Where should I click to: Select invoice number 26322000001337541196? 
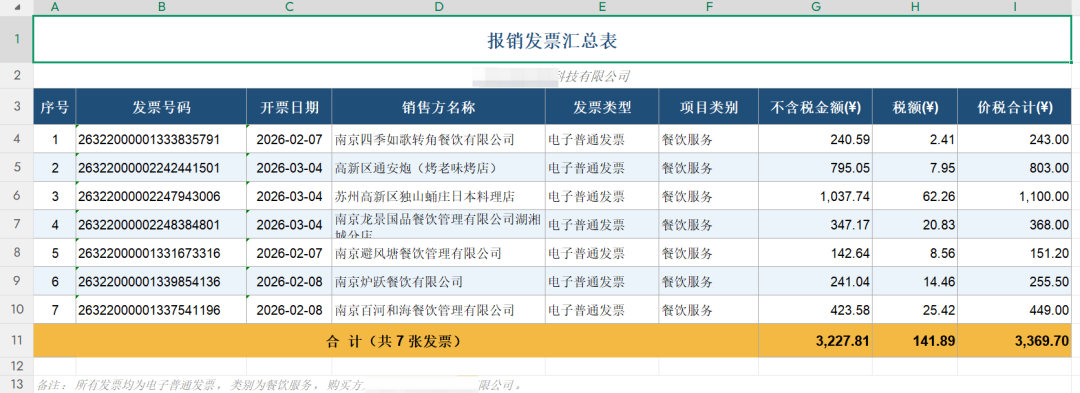point(161,309)
